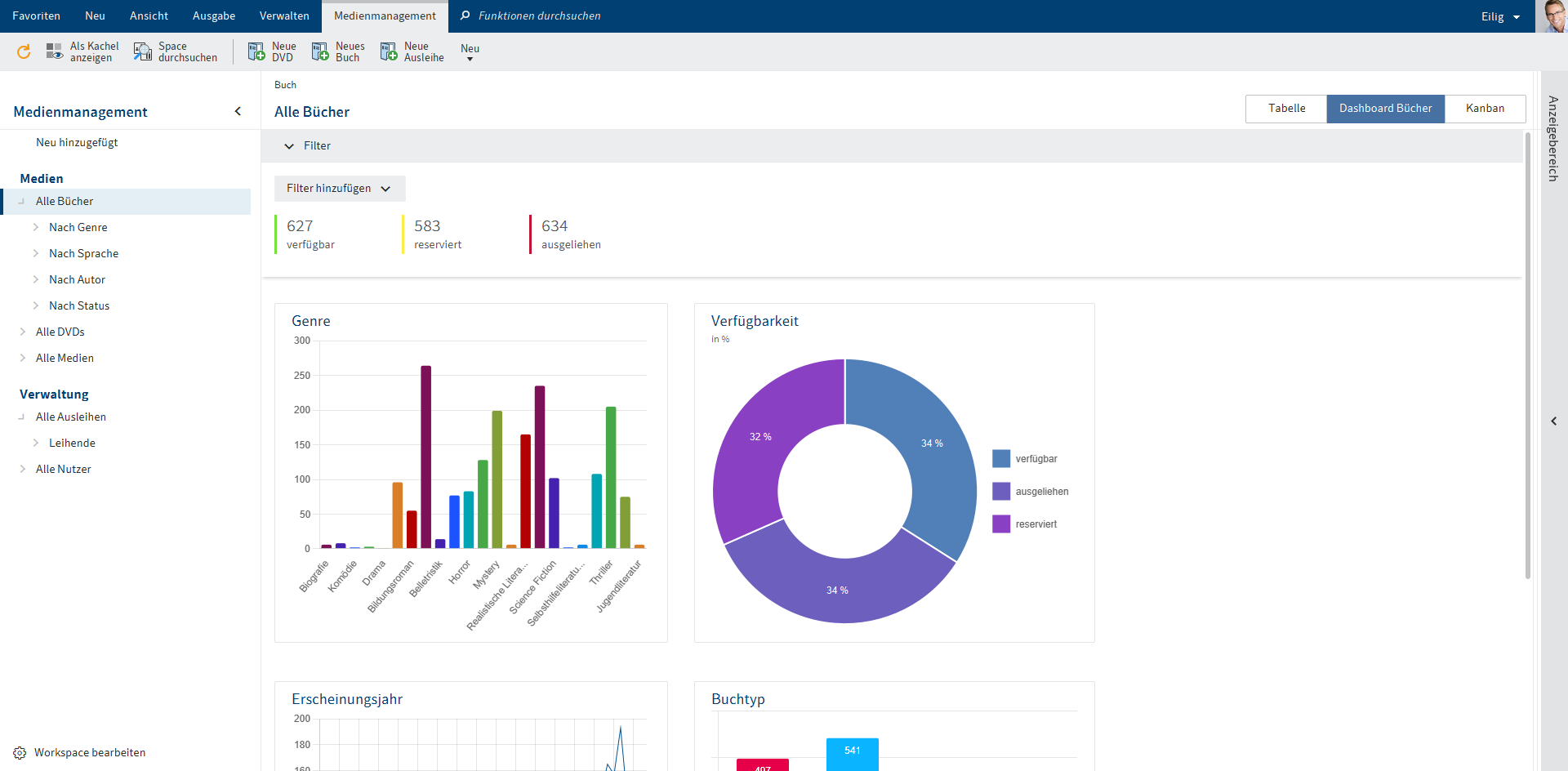Open Alle Nutzer under Verwaltung
This screenshot has height=771, width=1568.
point(64,469)
